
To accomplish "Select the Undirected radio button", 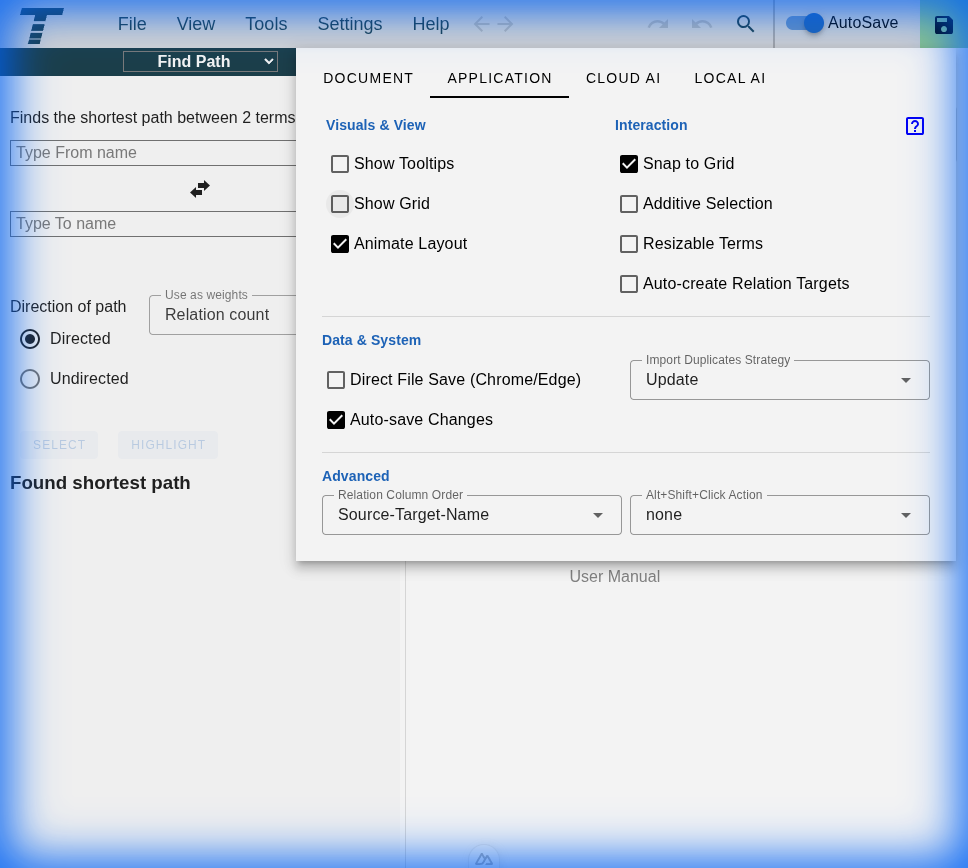I will 30,379.
